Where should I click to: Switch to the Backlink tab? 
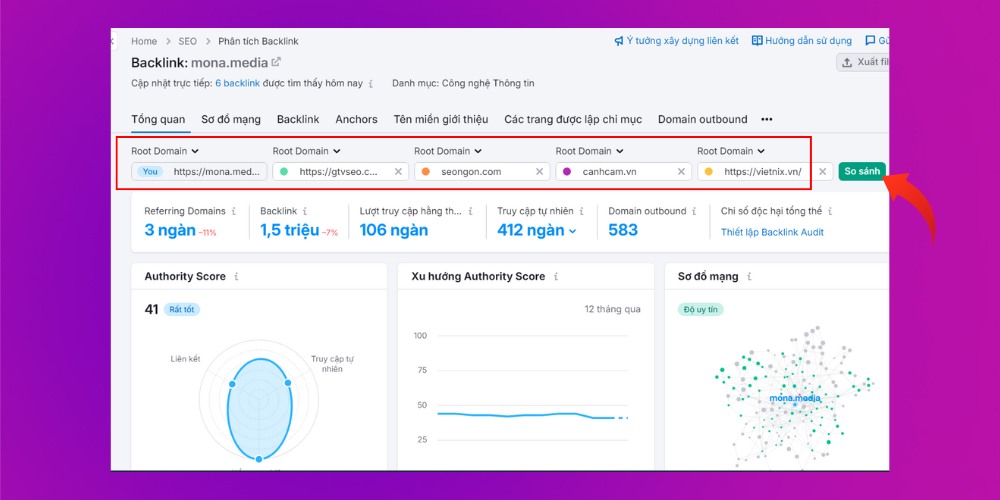pyautogui.click(x=298, y=119)
